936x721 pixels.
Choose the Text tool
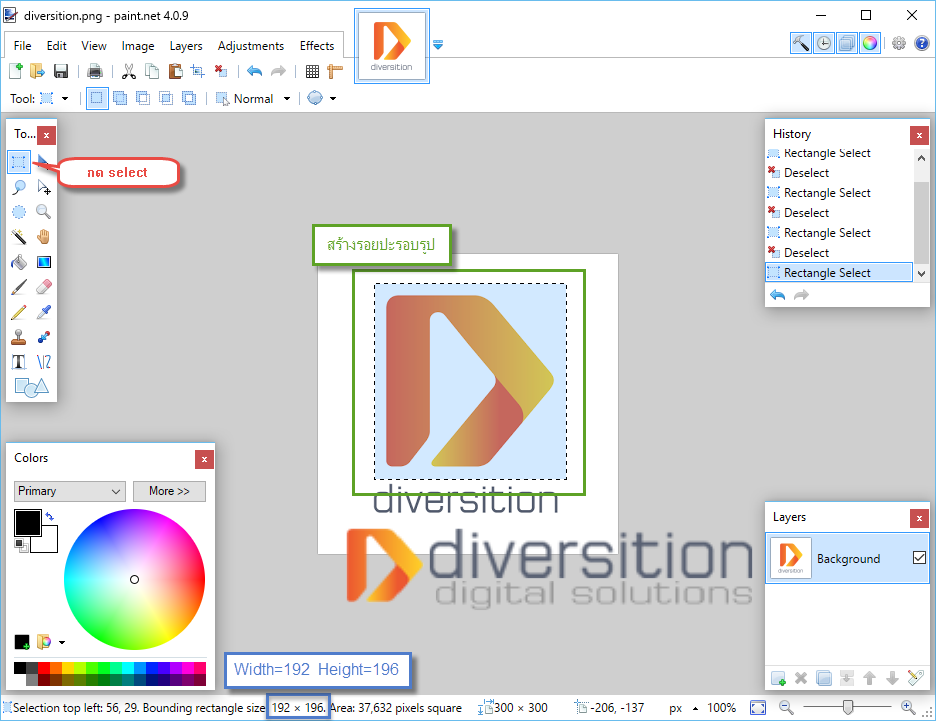[19, 362]
